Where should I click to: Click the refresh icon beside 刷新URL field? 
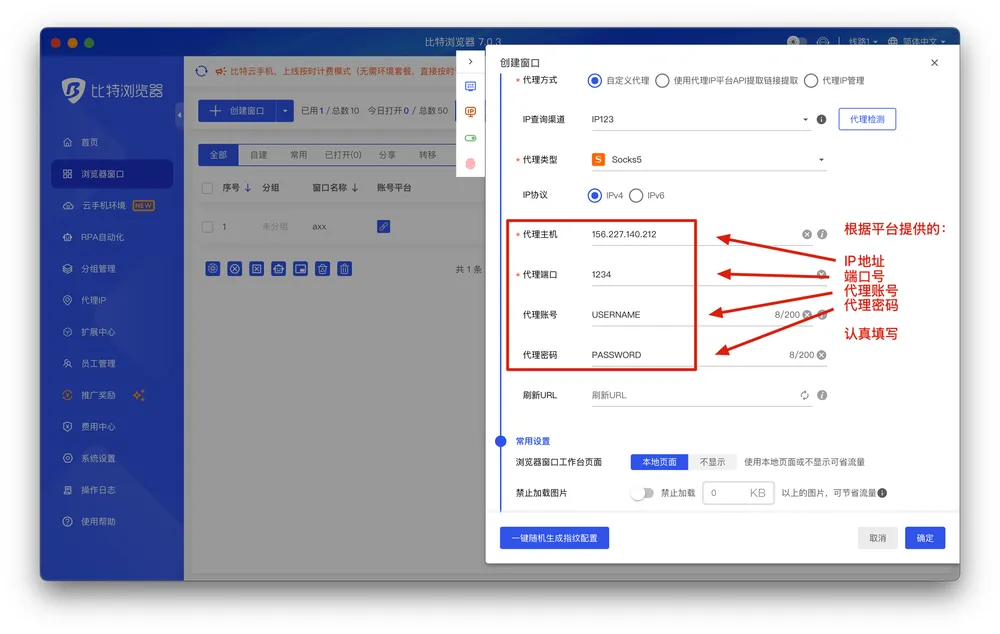click(804, 395)
